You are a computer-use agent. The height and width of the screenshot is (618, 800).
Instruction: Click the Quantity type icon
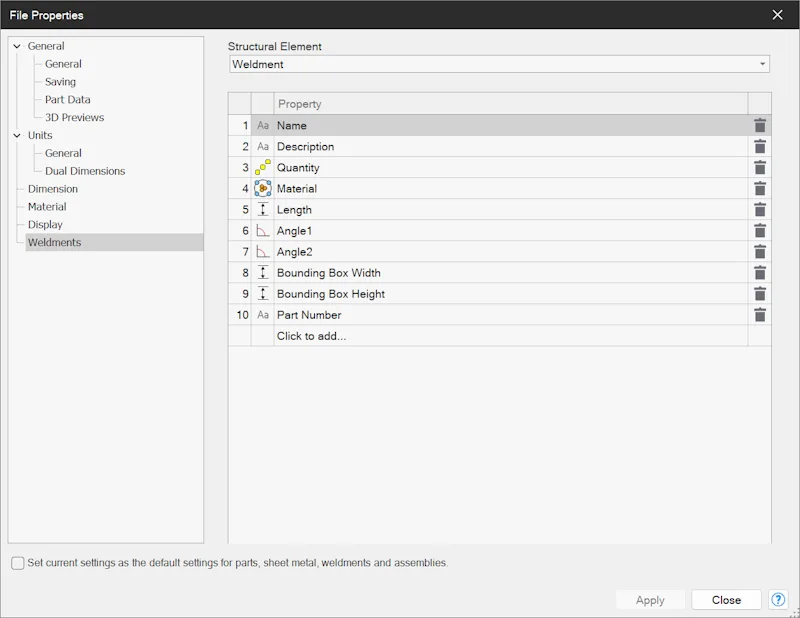pos(263,167)
